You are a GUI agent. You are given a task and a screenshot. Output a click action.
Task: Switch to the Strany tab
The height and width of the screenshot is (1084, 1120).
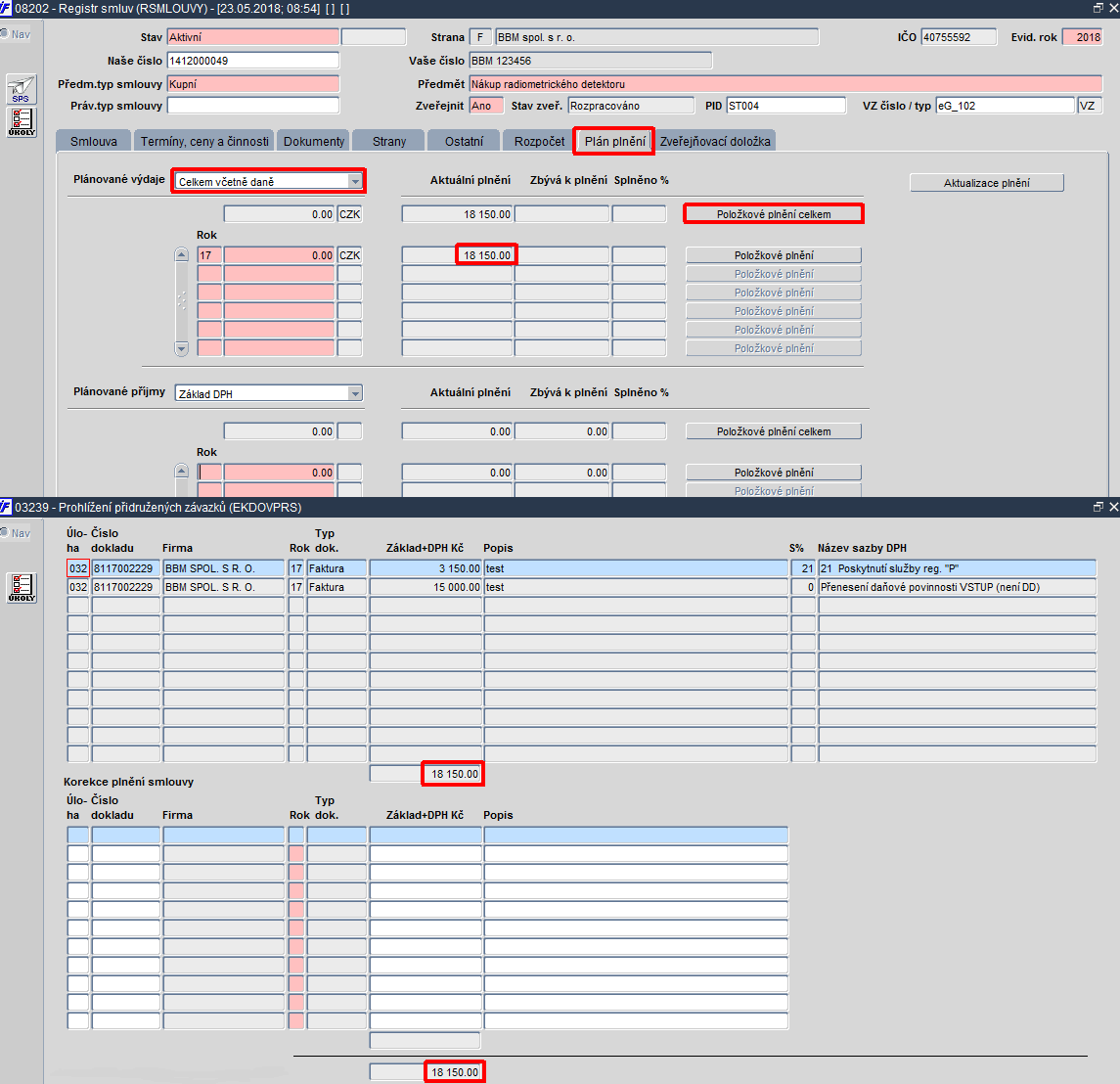click(389, 142)
